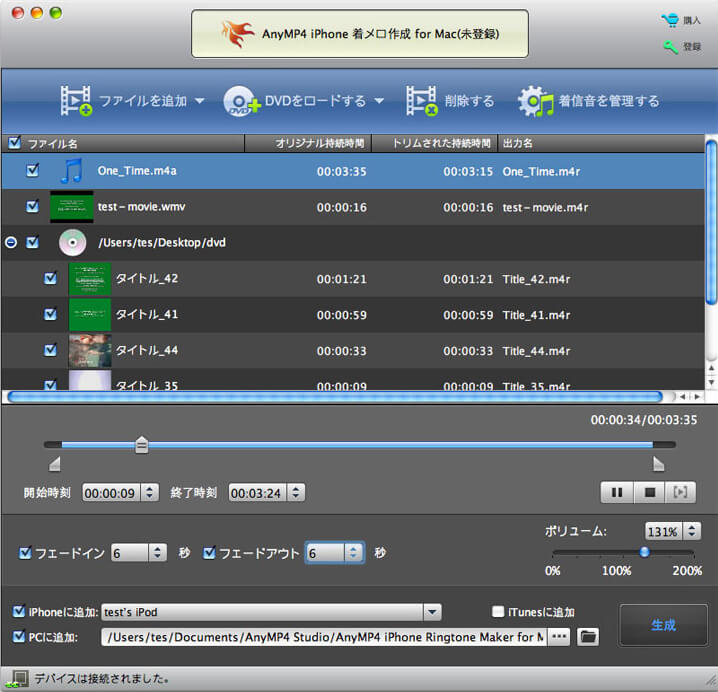
Task: Click the file list horizontal scrollbar
Action: click(335, 397)
